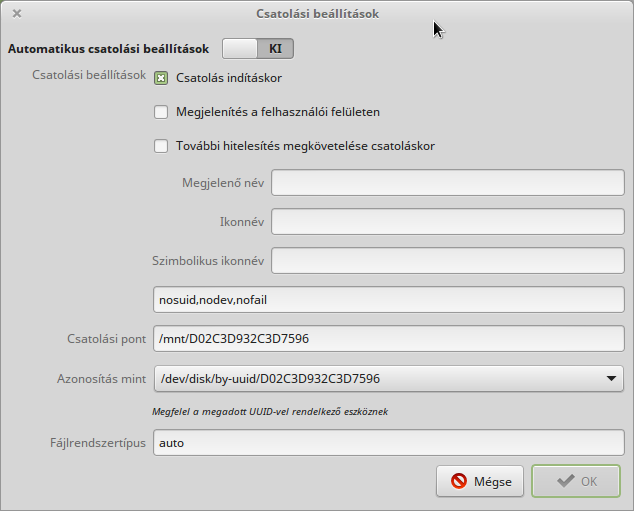Click the dropdown arrow beside /dev/disk/by-uuid

[x=611, y=378]
